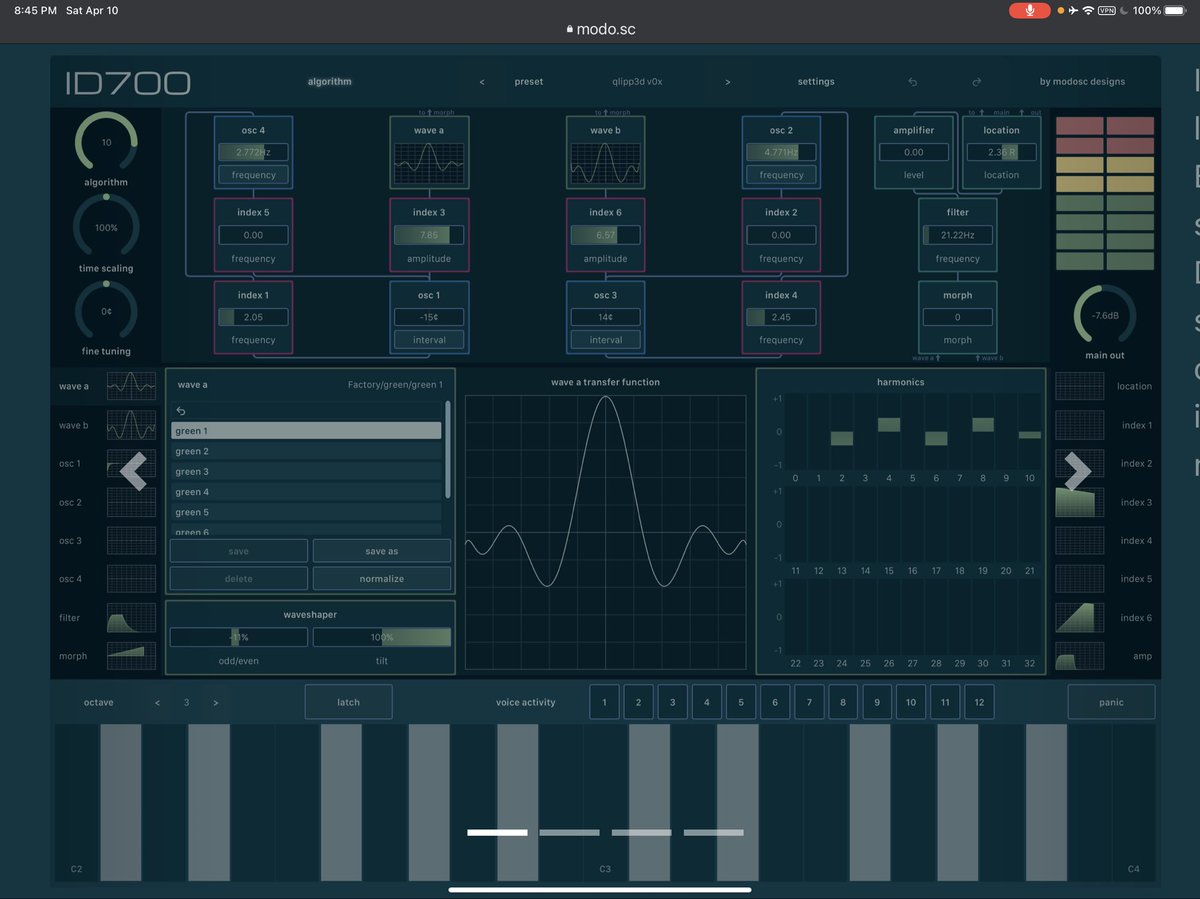This screenshot has width=1200, height=899.
Task: Click the normalize button
Action: (x=382, y=578)
